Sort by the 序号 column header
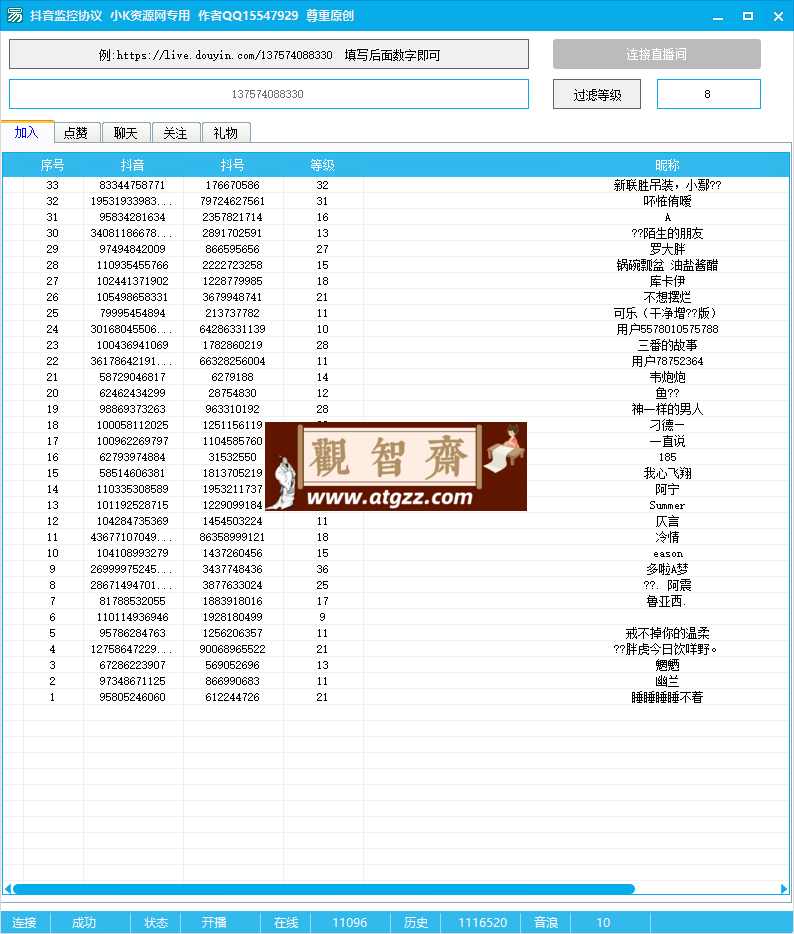 tap(52, 165)
